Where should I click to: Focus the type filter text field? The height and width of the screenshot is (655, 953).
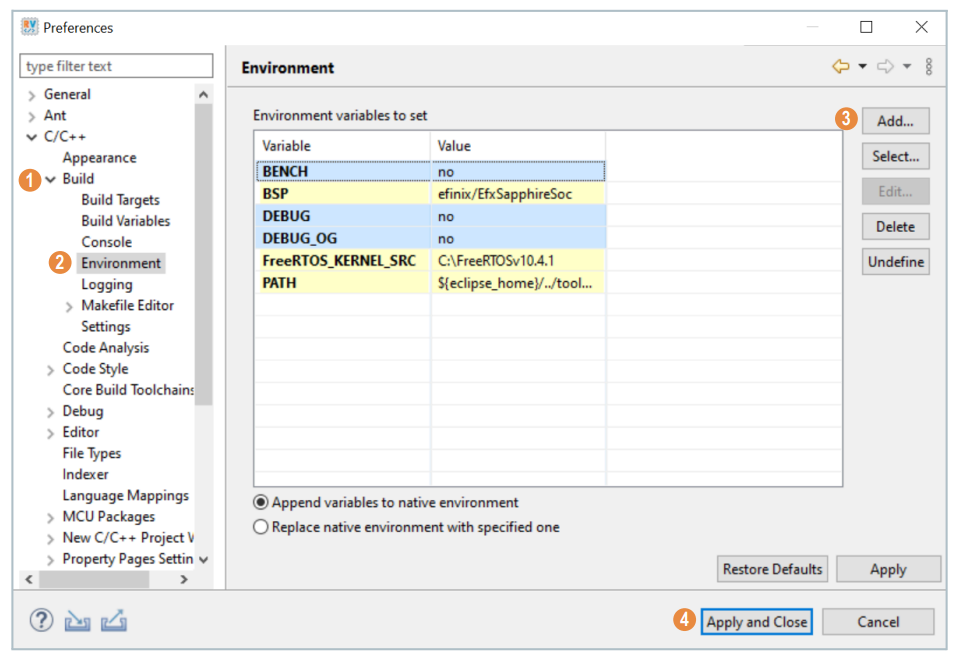(x=116, y=66)
